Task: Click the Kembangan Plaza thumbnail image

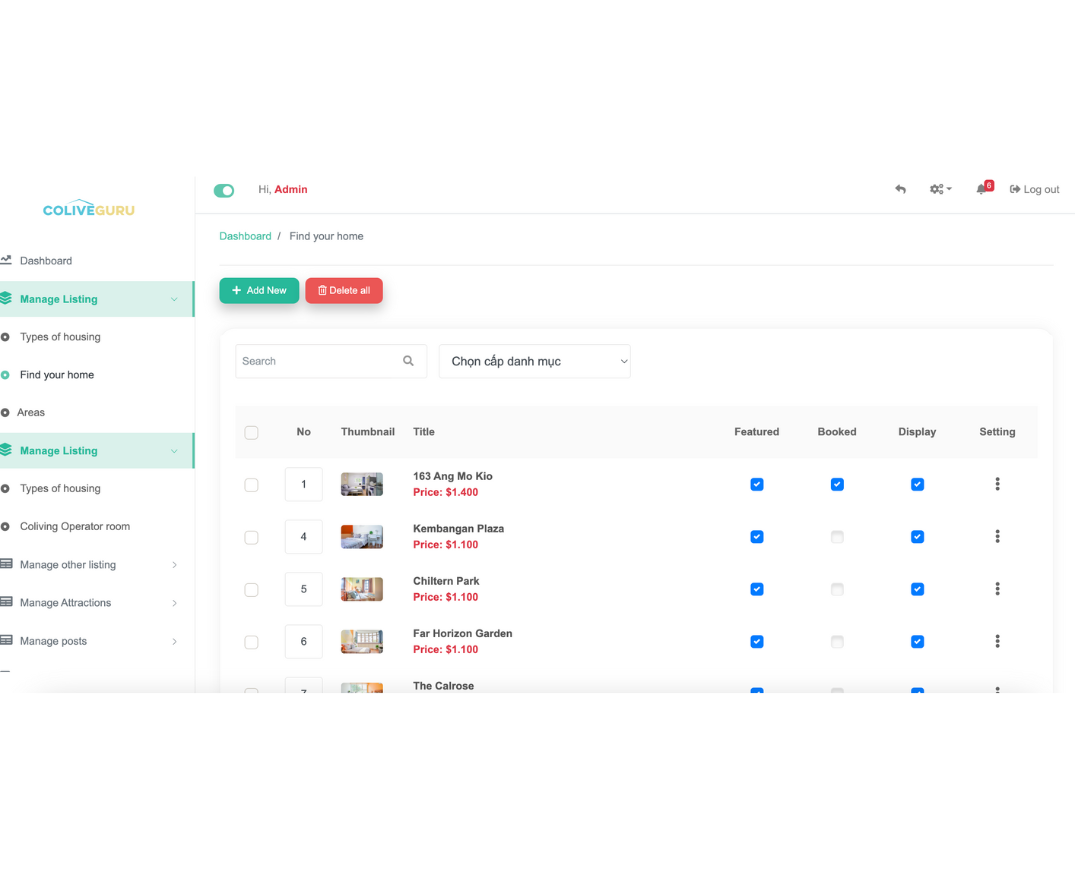Action: (x=361, y=537)
